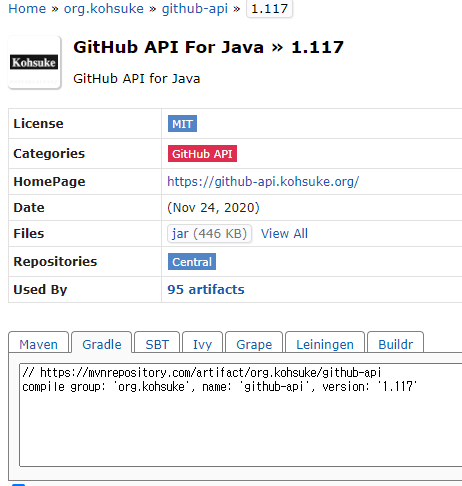Viewport: 462px width, 486px height.
Task: Open the github-api.kohsuke.org homepage link
Action: click(x=263, y=182)
